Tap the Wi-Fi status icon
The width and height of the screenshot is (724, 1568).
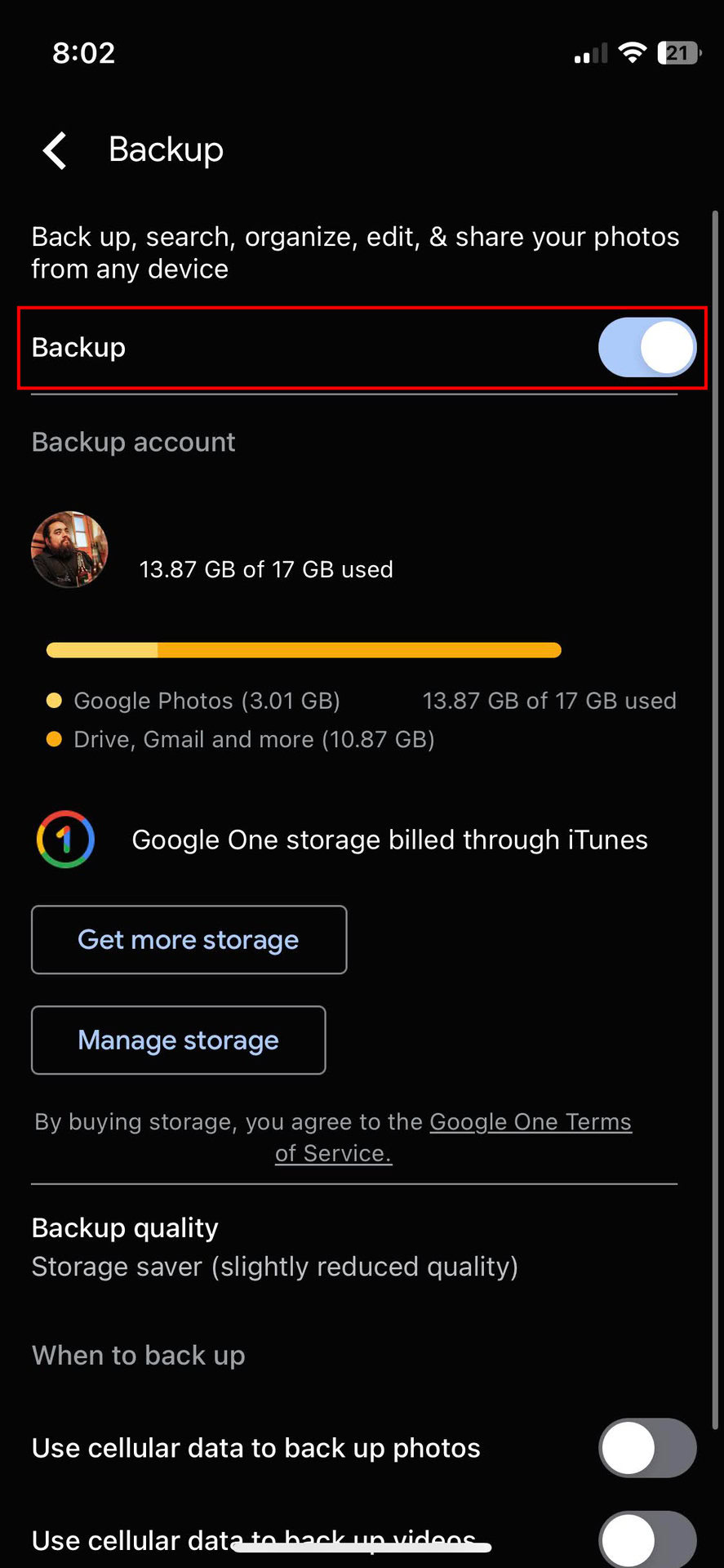(631, 53)
